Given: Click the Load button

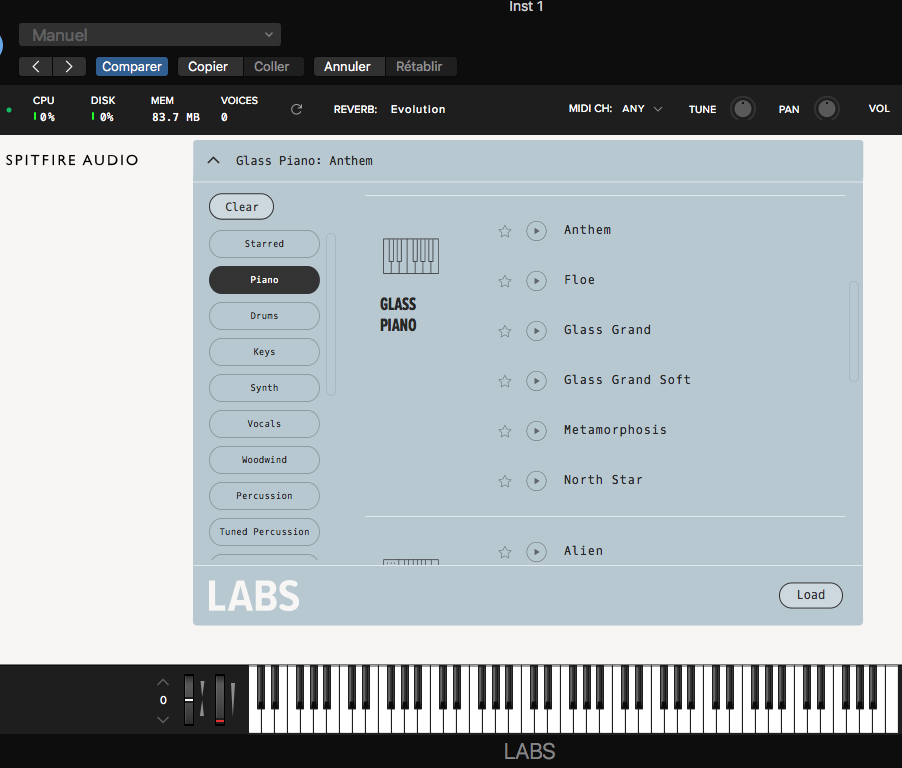Looking at the screenshot, I should 810,595.
